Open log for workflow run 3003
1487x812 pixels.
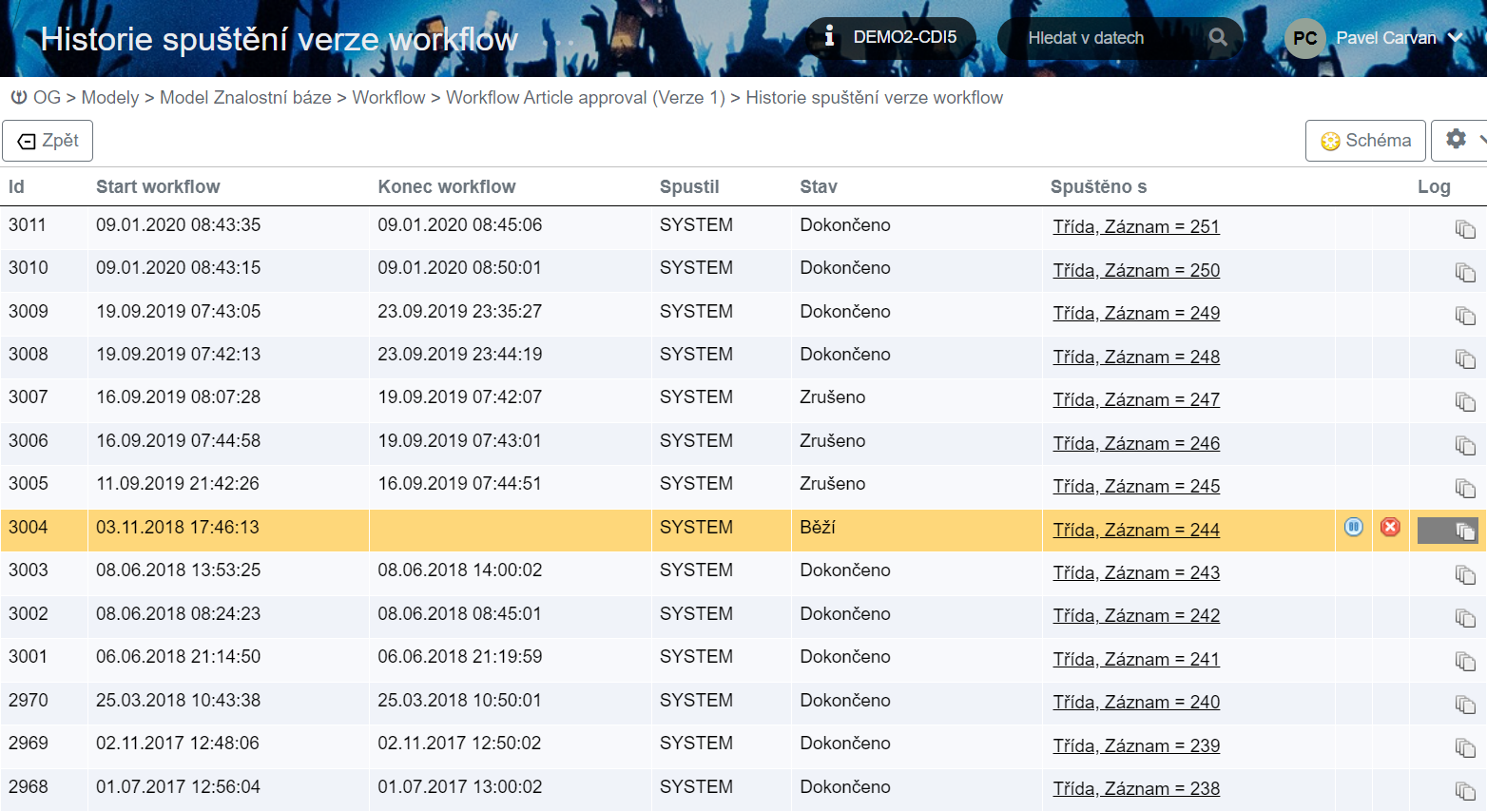[x=1465, y=574]
